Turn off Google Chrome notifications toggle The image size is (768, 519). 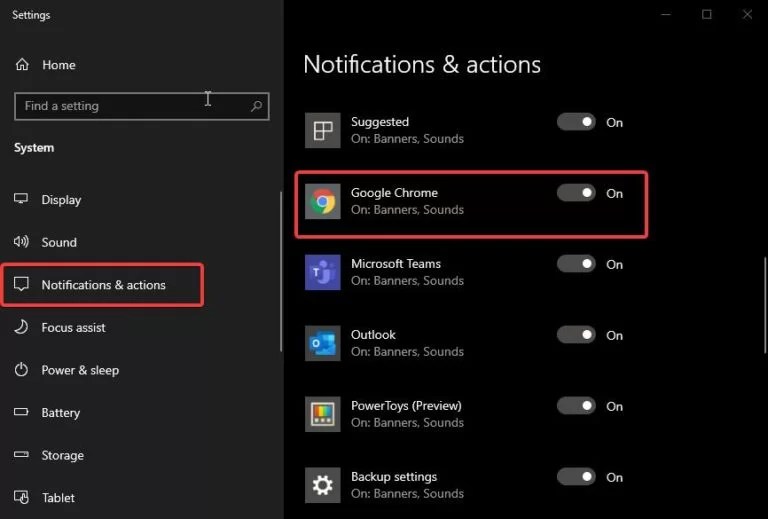tap(576, 193)
